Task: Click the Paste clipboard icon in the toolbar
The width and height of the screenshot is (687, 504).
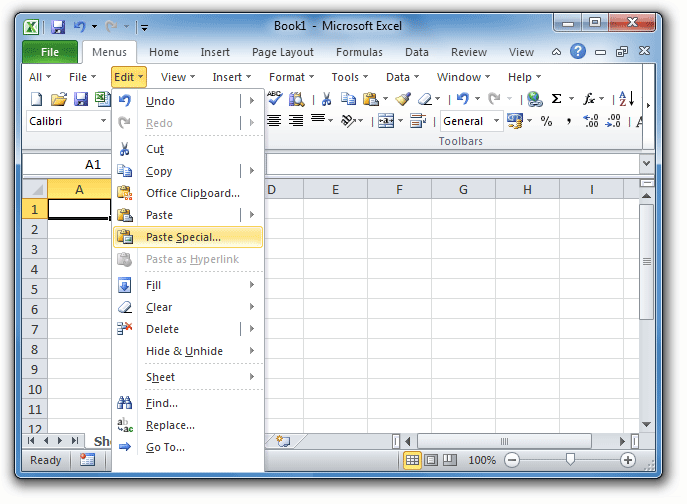Action: (371, 99)
